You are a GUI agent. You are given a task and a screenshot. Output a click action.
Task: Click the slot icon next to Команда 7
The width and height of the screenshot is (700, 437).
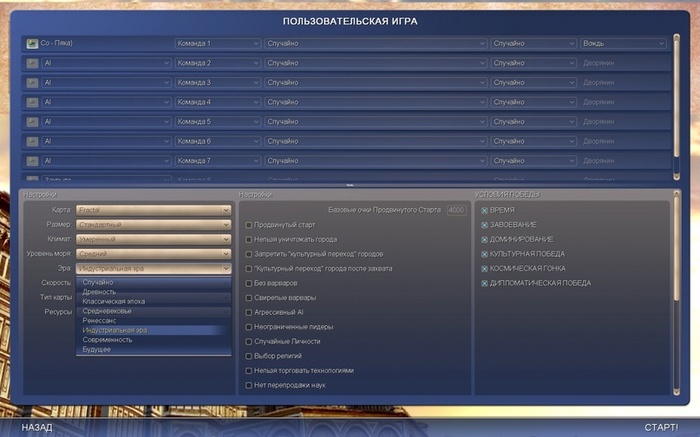point(33,160)
